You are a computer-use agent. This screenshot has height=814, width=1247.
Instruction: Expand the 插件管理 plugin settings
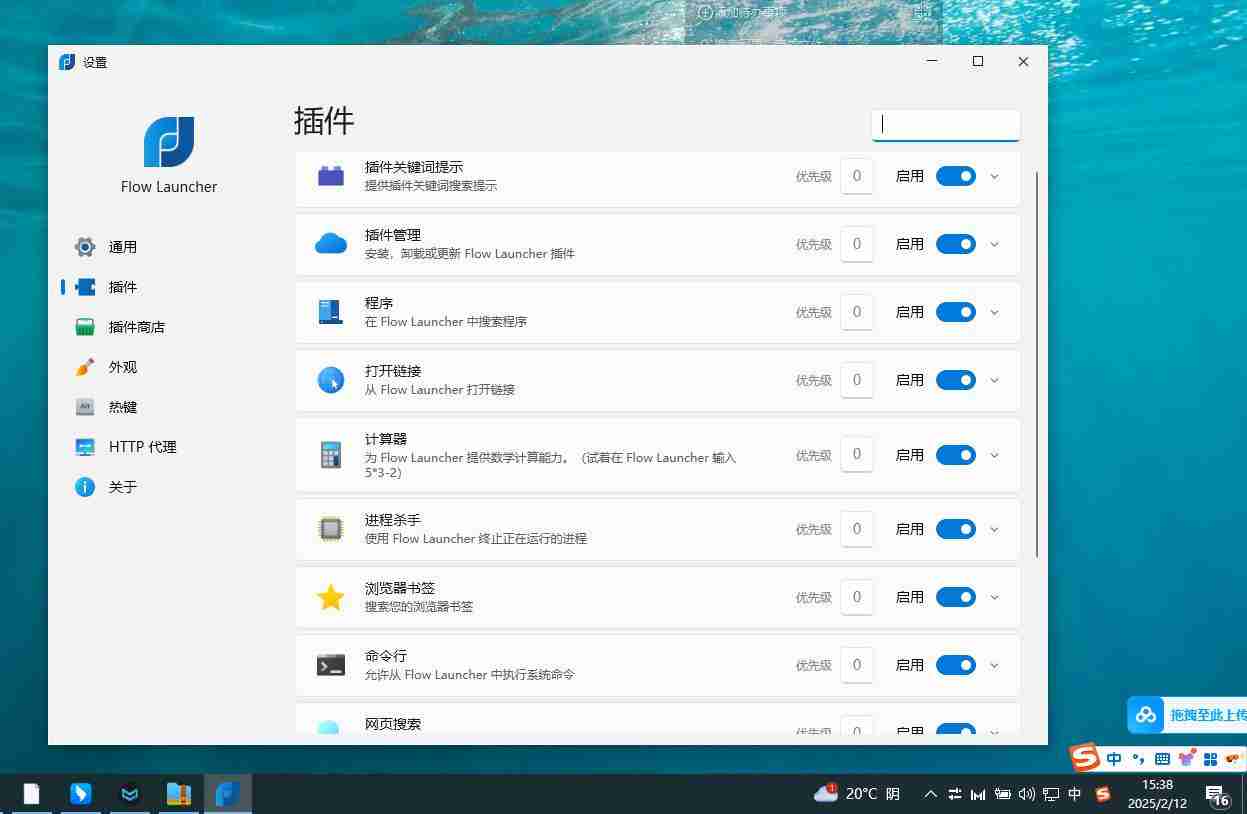pos(994,244)
